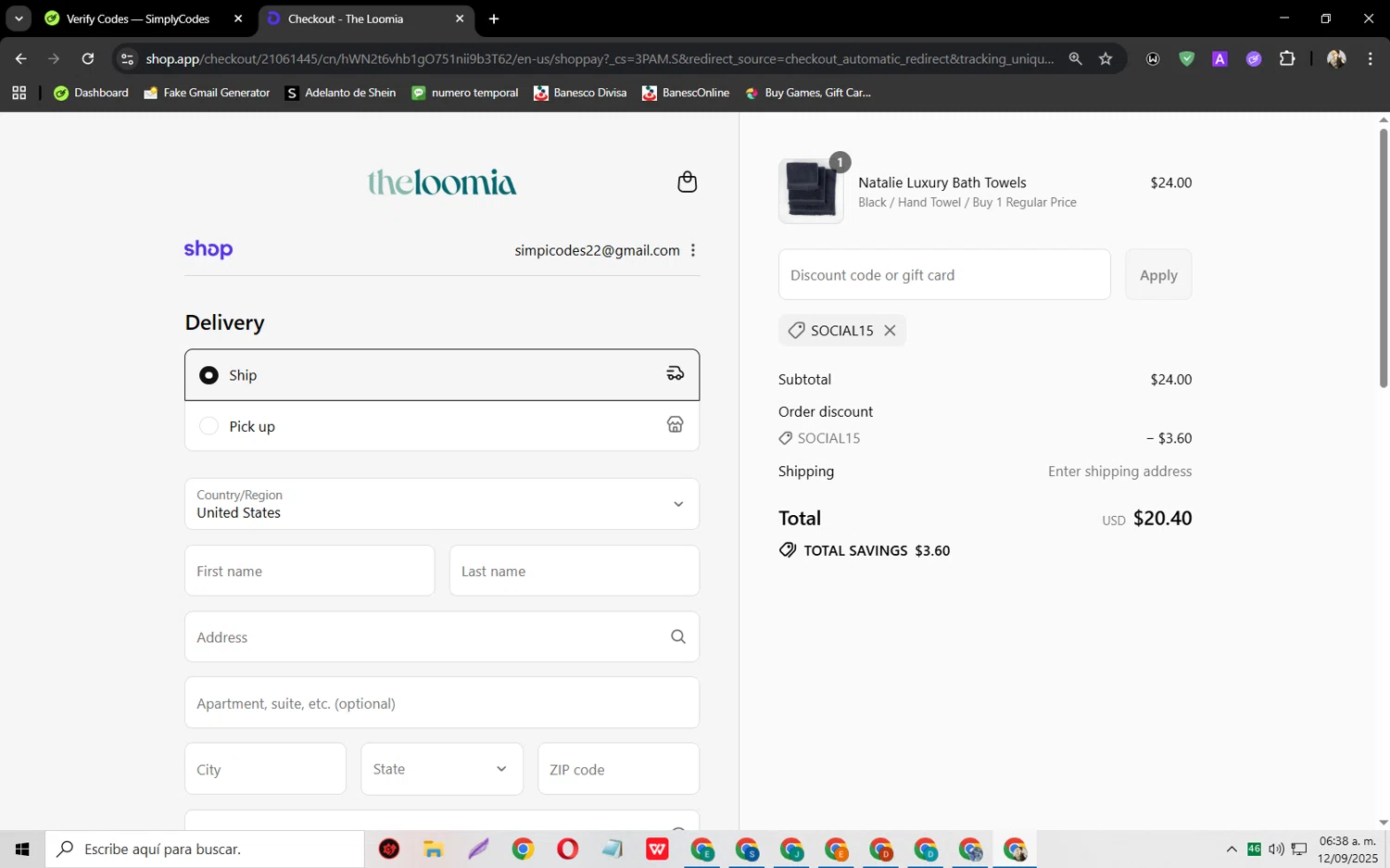This screenshot has height=868, width=1390.
Task: Open File Explorer from taskbar
Action: (x=434, y=849)
